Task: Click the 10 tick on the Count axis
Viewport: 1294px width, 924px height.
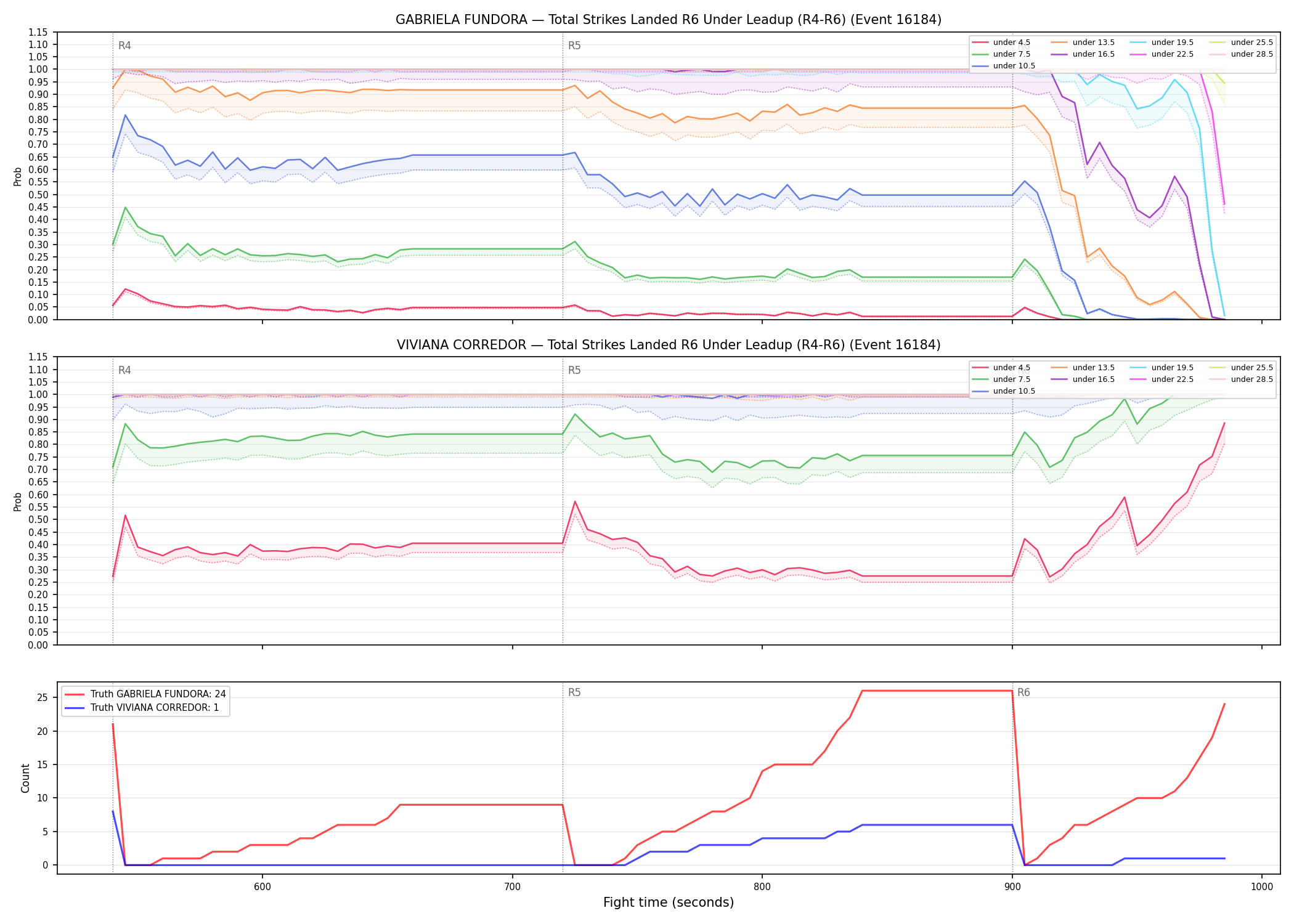Action: coord(42,798)
